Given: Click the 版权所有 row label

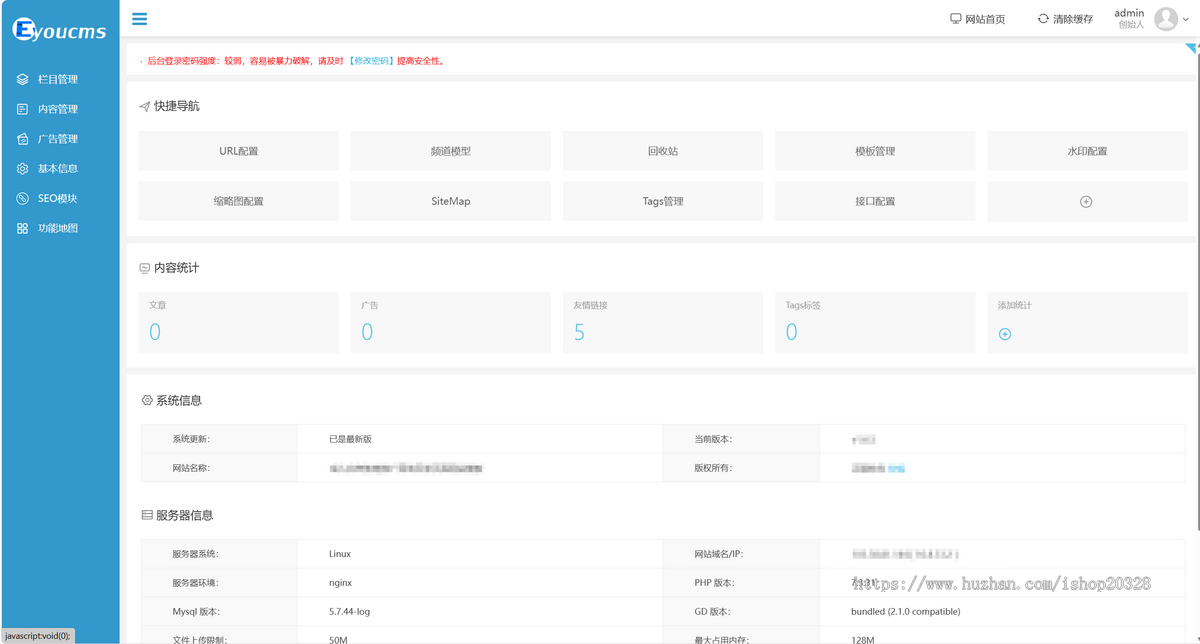Looking at the screenshot, I should (x=713, y=468).
